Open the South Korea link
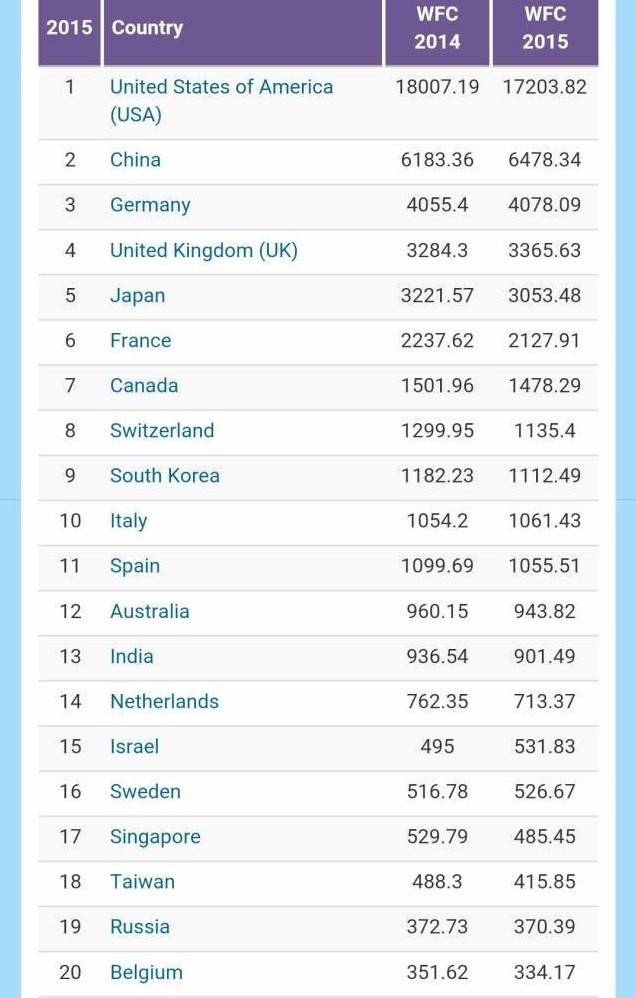The height and width of the screenshot is (998, 636). pyautogui.click(x=164, y=475)
